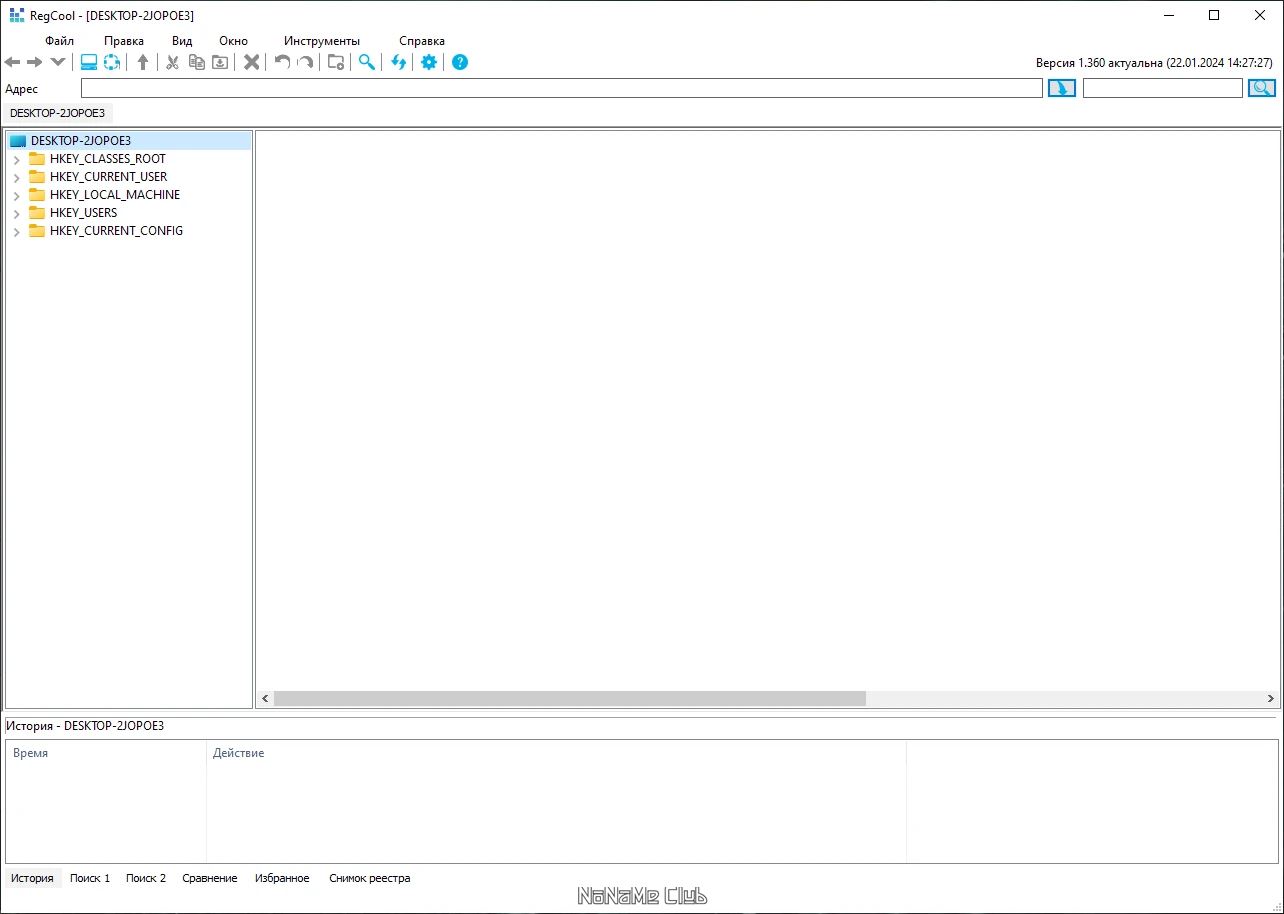This screenshot has height=914, width=1284.
Task: Click the Paste icon in the toolbar
Action: coord(220,62)
